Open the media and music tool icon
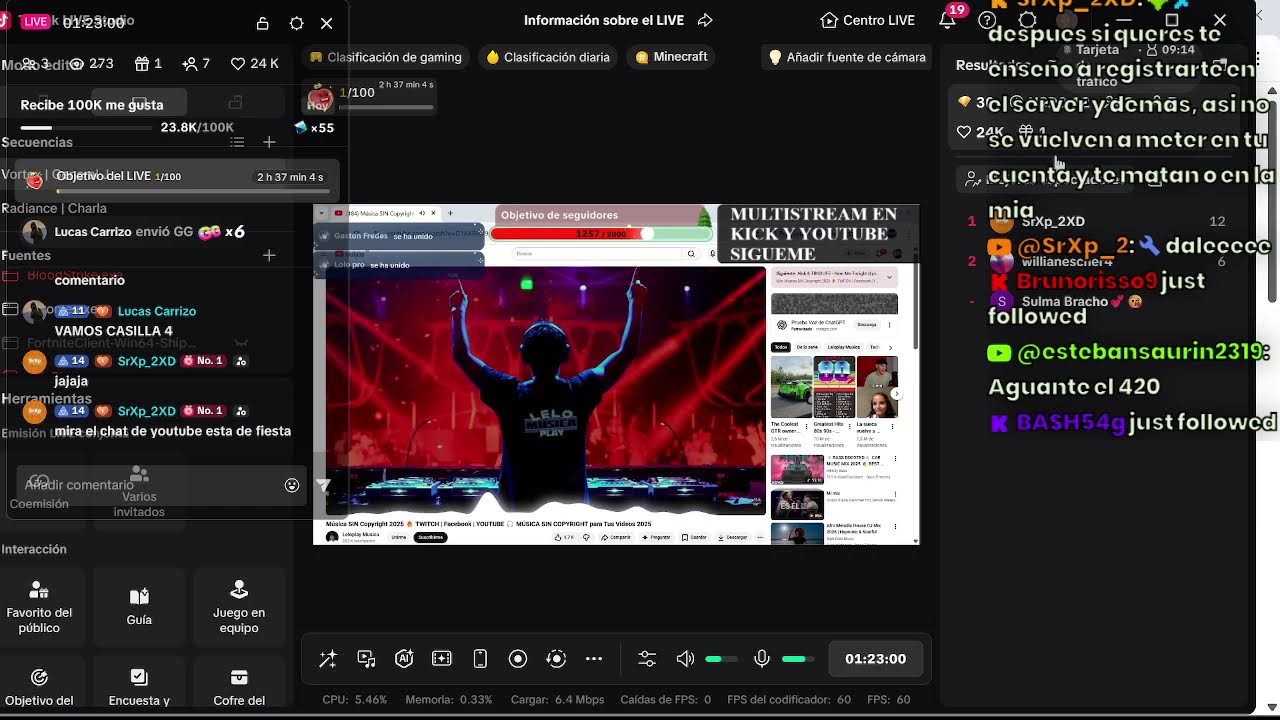This screenshot has height=720, width=1280. (366, 659)
